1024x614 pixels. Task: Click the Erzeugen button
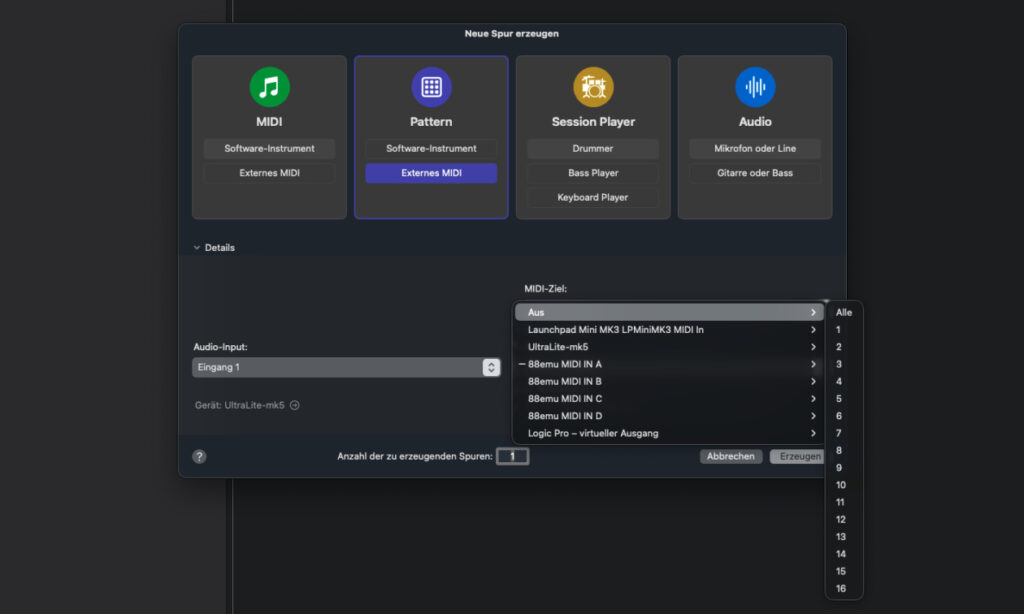[x=797, y=457]
